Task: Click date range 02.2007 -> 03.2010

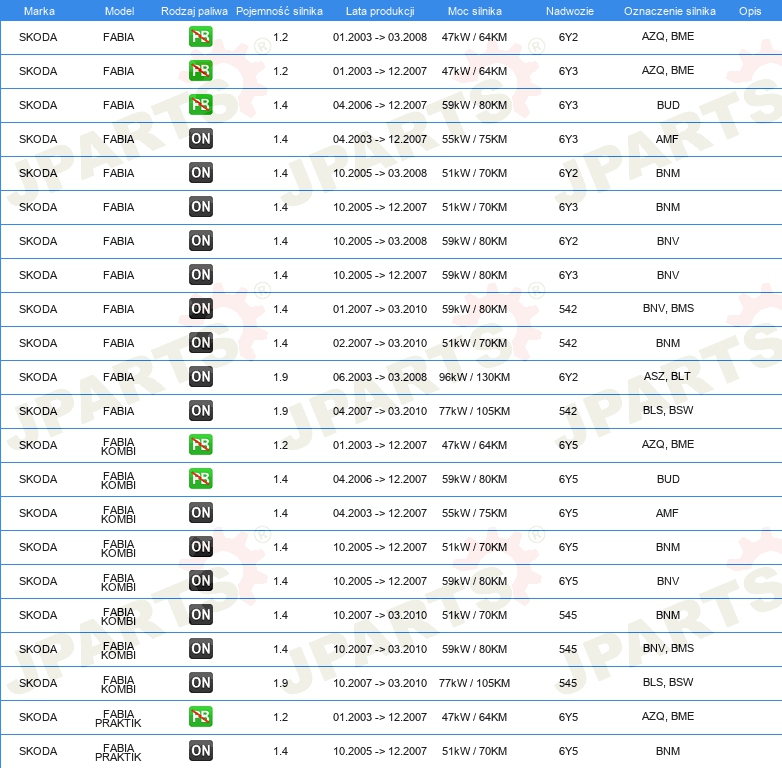Action: (380, 343)
